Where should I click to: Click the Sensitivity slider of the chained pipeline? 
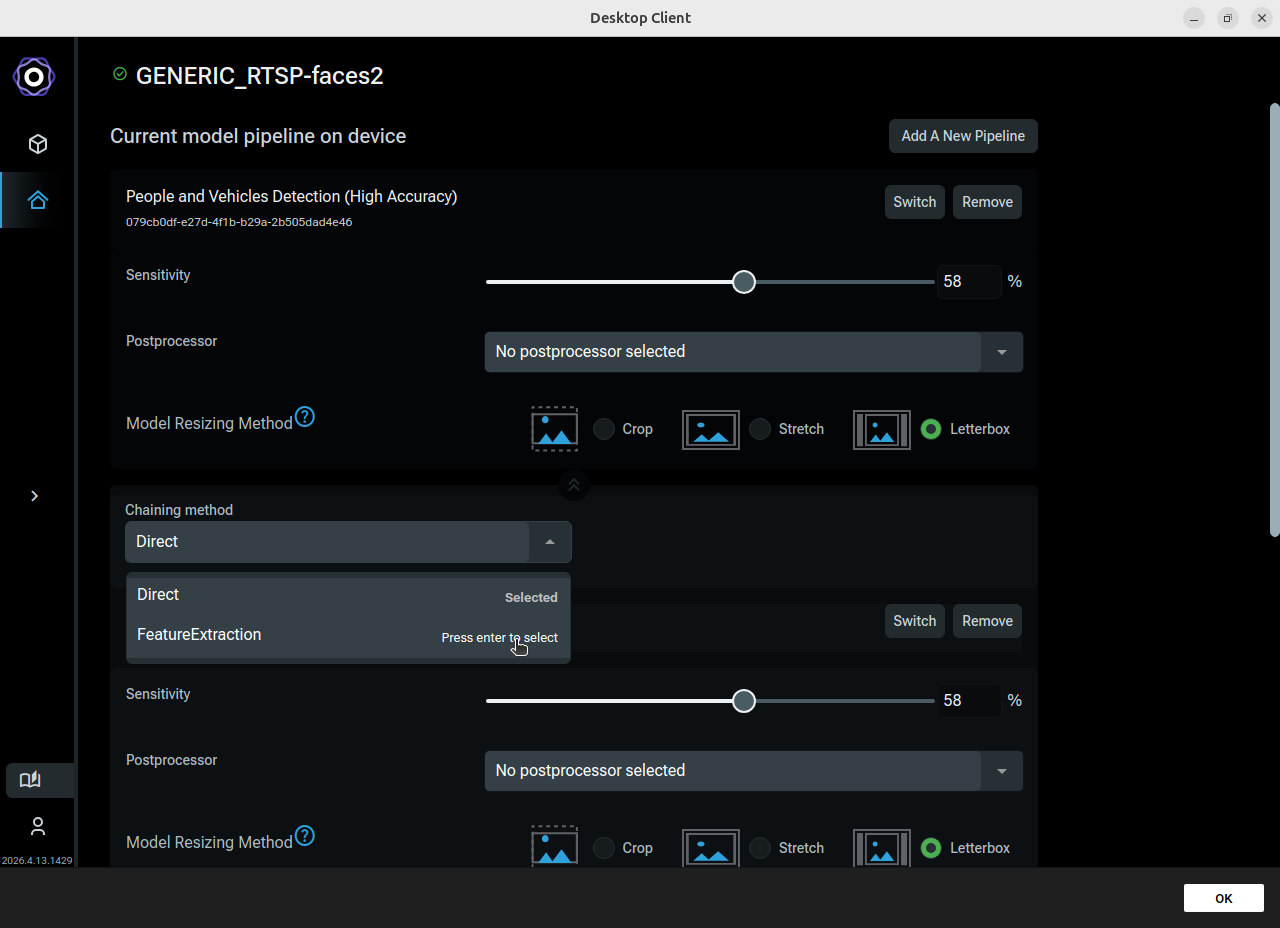click(710, 701)
